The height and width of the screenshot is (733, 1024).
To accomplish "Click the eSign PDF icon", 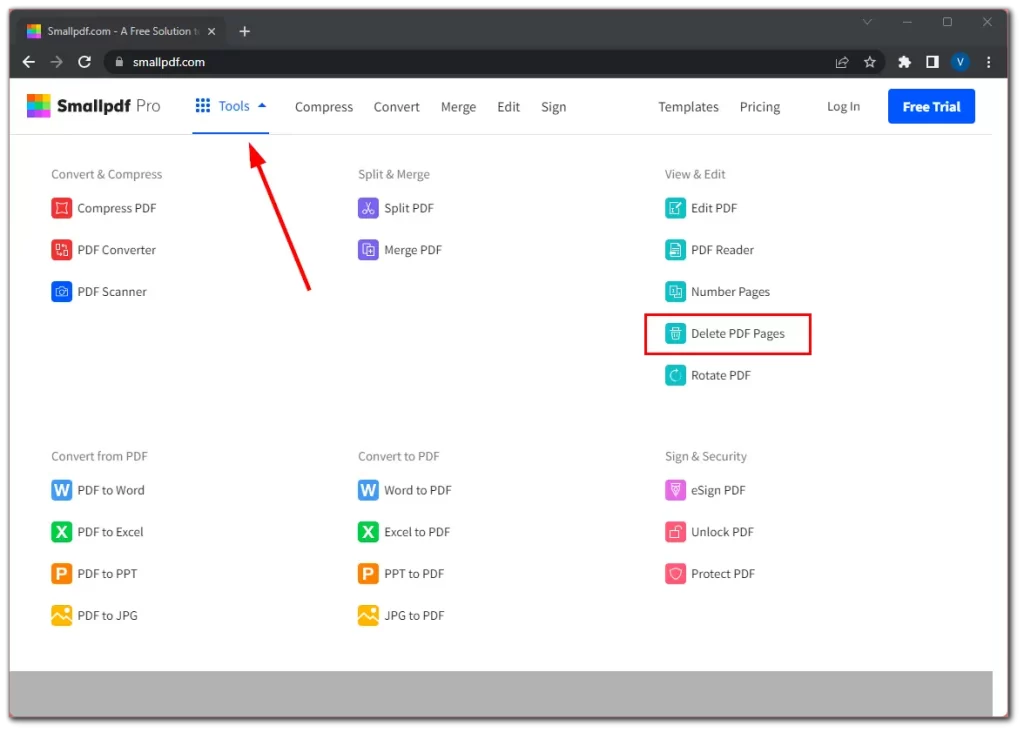I will click(x=675, y=490).
